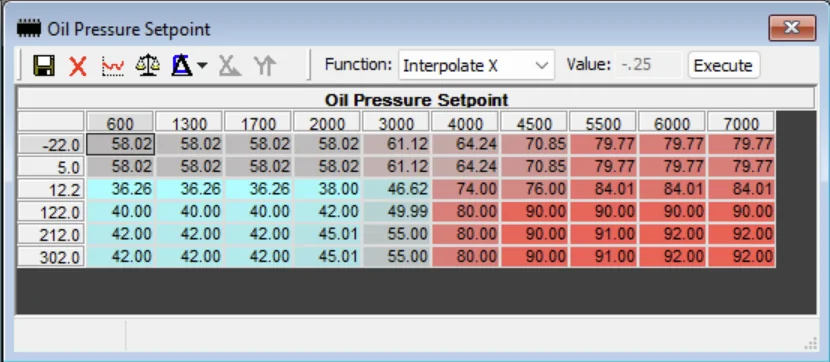Select cell 80.00 in the 122.0 row
This screenshot has height=362, width=830.
point(465,212)
